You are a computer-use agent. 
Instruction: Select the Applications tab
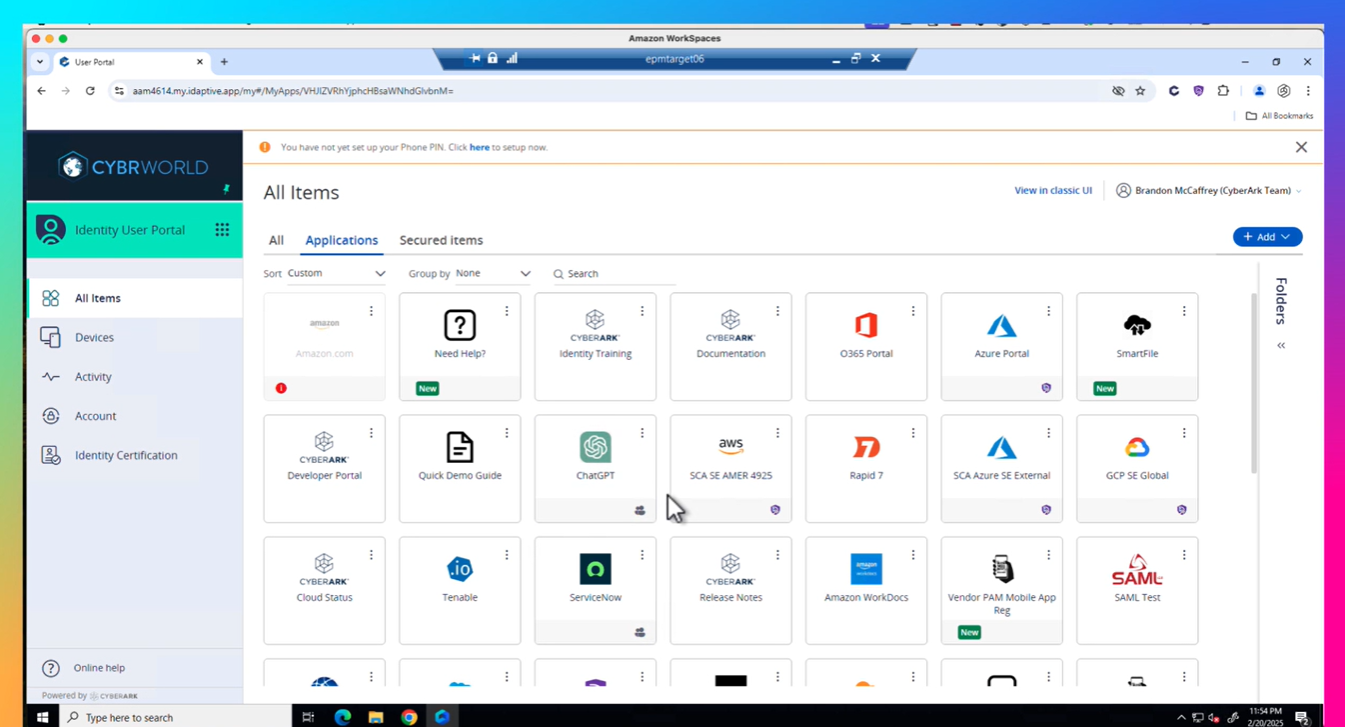(341, 240)
